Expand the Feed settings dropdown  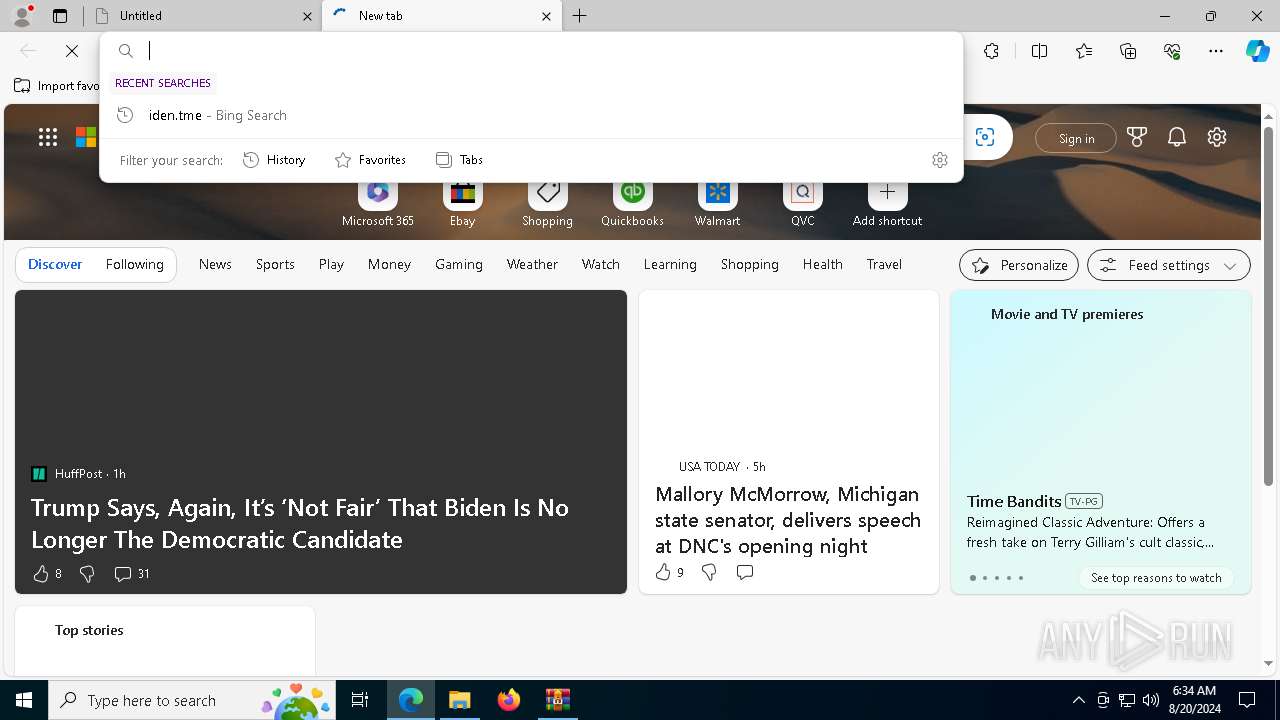coord(1169,265)
